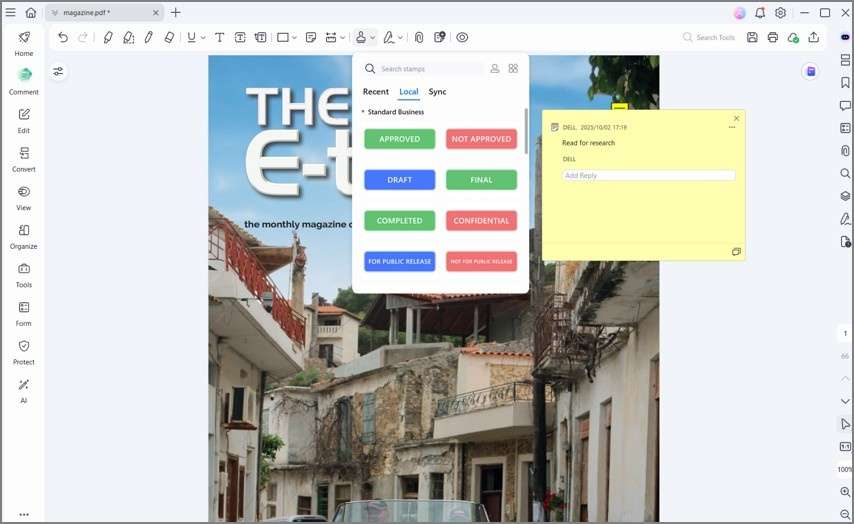Image resolution: width=854 pixels, height=524 pixels.
Task: Open the Tools section in sidebar
Action: 24,275
